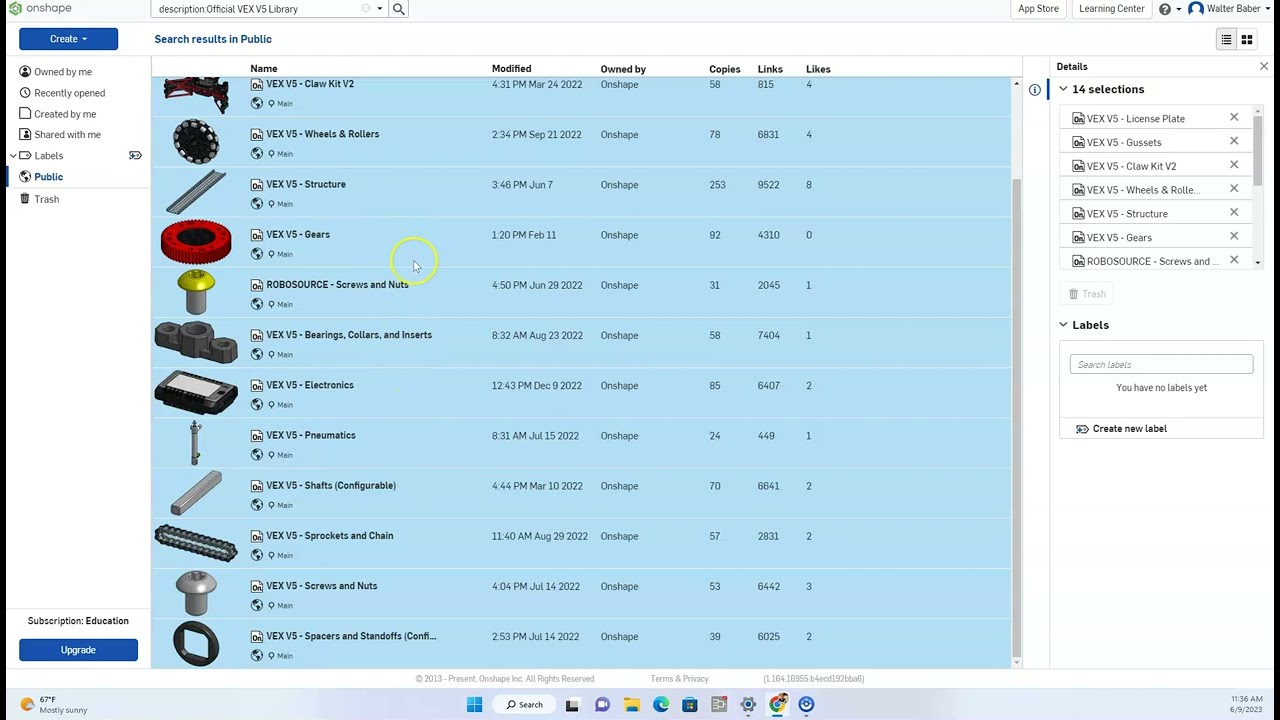Click the create label icon beside Labels

point(135,156)
